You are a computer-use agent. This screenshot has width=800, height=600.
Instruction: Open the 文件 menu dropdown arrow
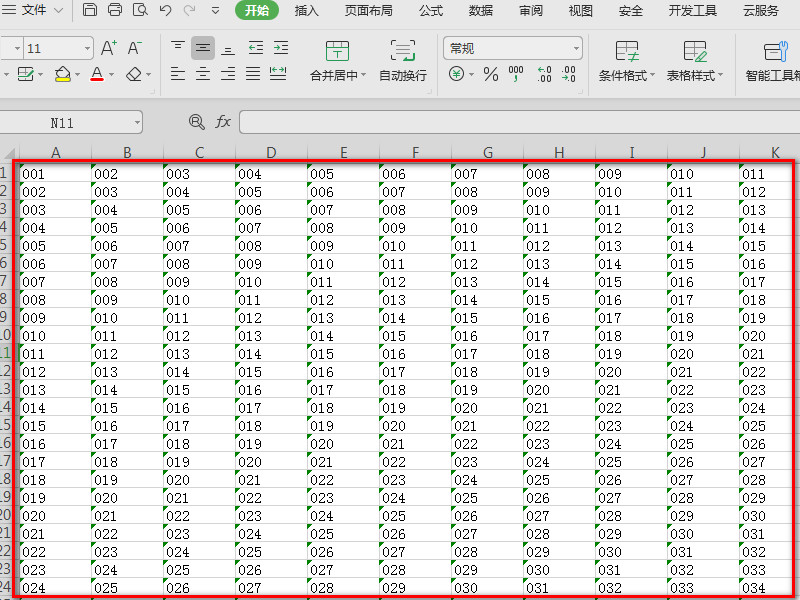click(x=59, y=10)
